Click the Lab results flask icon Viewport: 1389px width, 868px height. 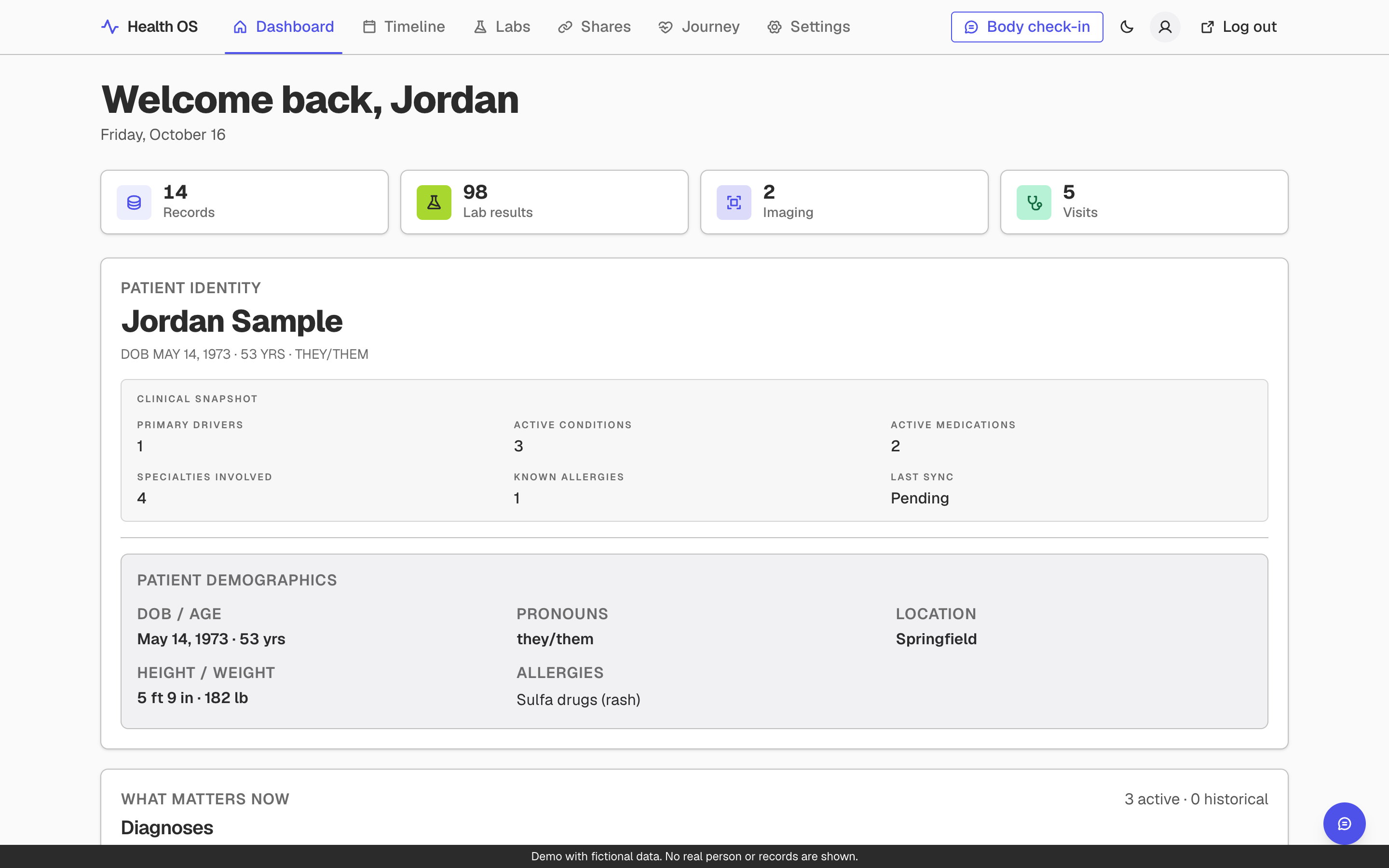coord(434,202)
